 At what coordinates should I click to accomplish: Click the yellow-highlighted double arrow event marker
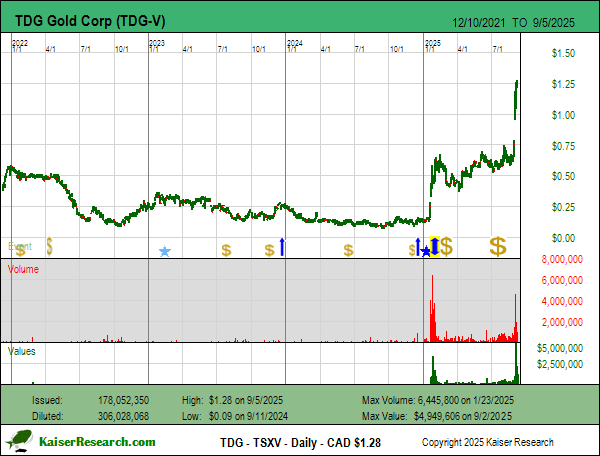coord(435,246)
